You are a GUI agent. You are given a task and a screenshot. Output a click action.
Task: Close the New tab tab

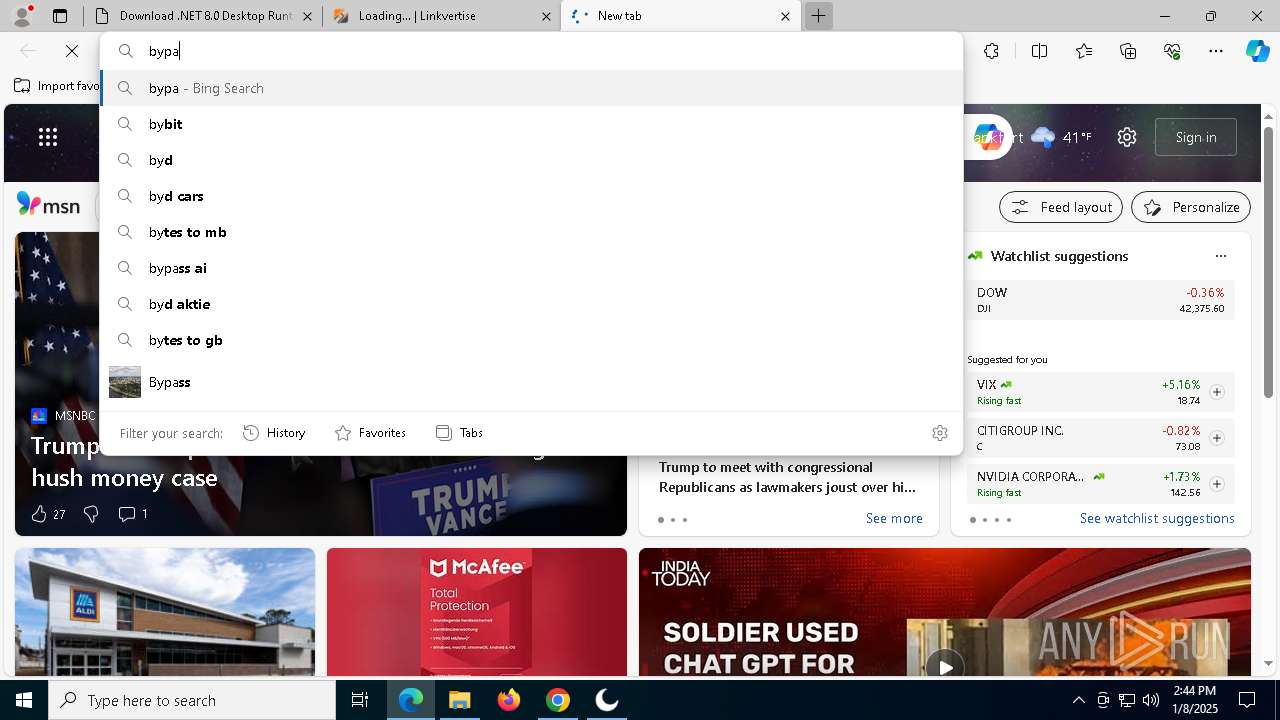point(785,16)
